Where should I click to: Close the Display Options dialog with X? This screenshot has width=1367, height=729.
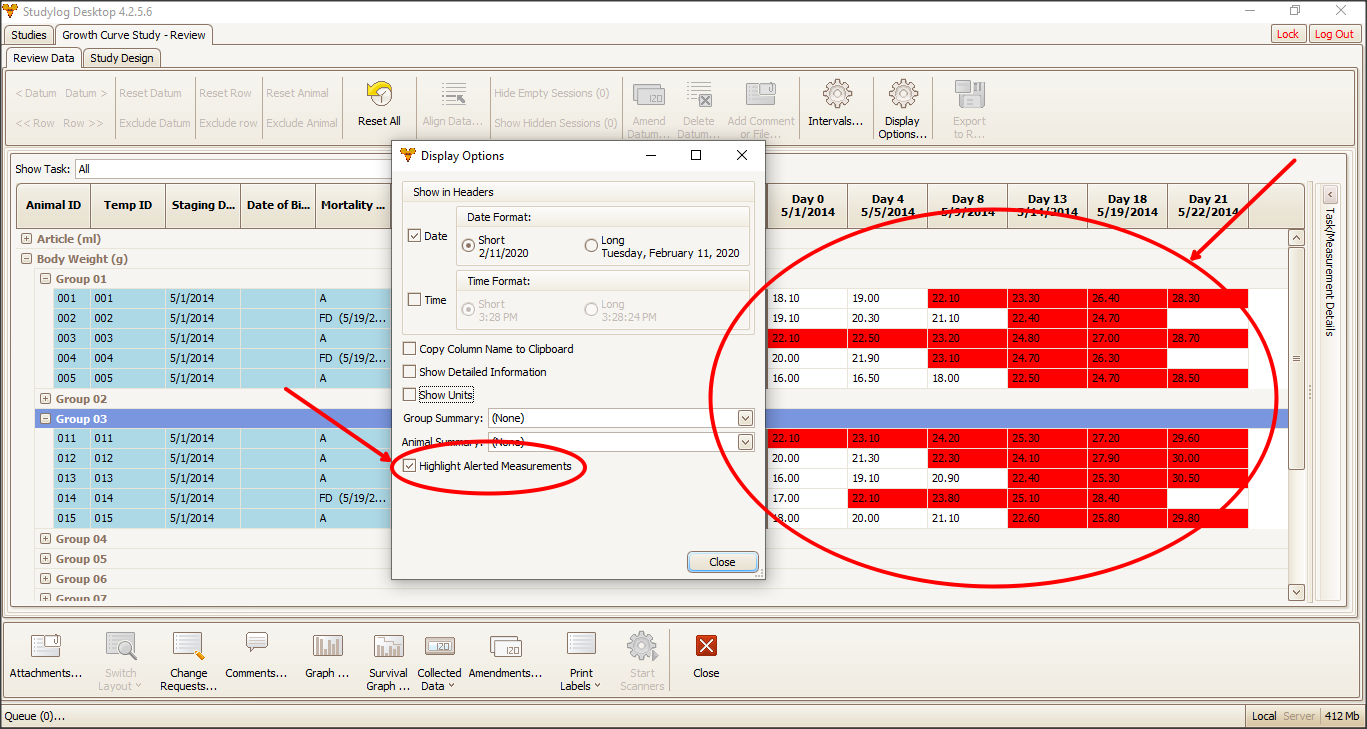pyautogui.click(x=741, y=155)
